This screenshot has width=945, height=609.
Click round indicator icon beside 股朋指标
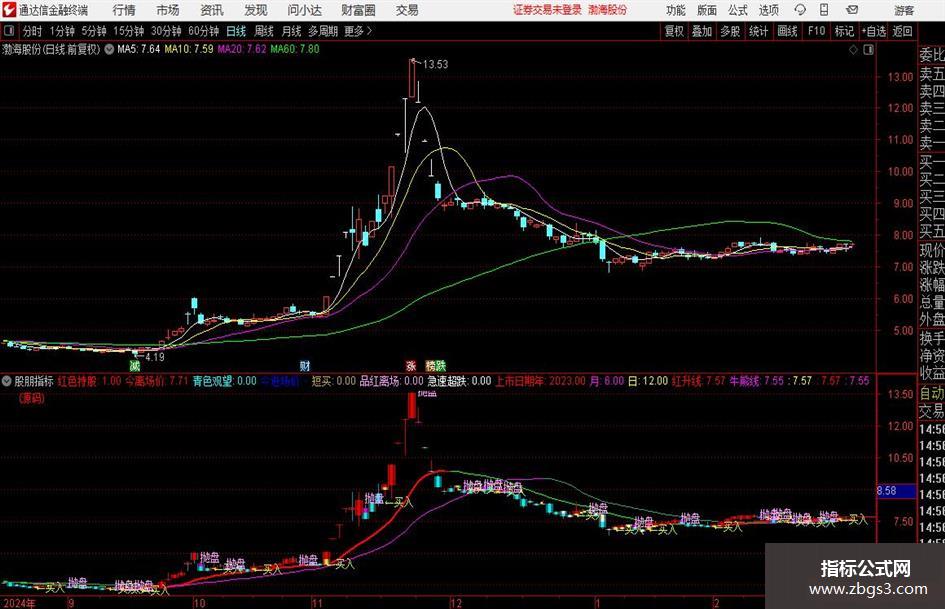(7, 381)
